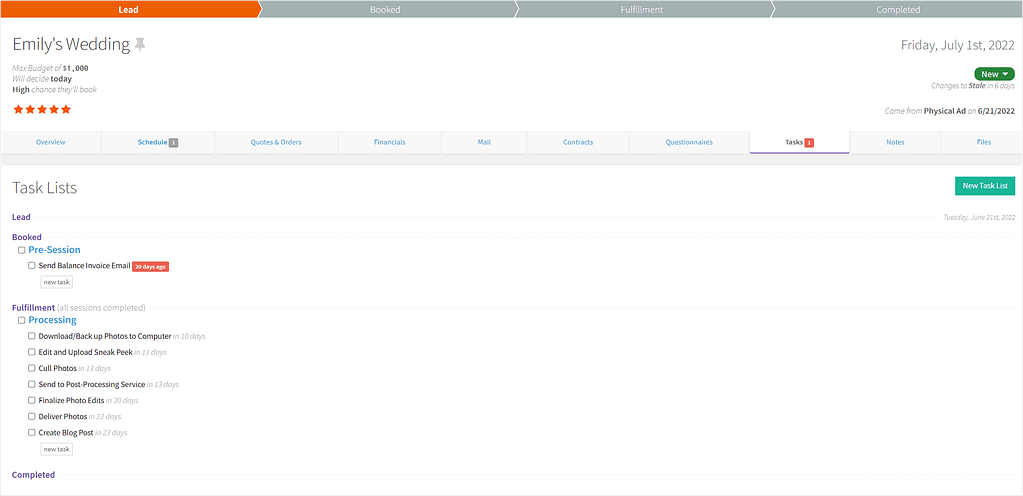The height and width of the screenshot is (496, 1023).
Task: Open the Processing task list link
Action: tap(52, 320)
